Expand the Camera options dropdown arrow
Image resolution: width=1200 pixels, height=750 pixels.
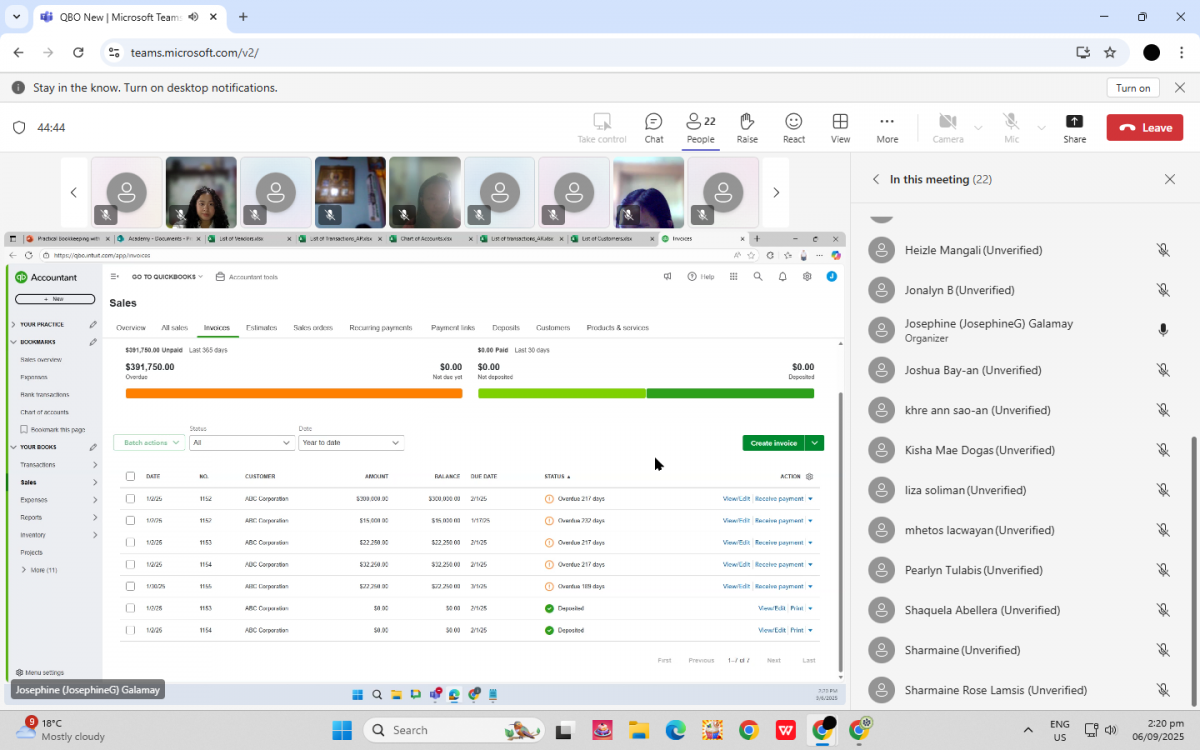(x=978, y=128)
